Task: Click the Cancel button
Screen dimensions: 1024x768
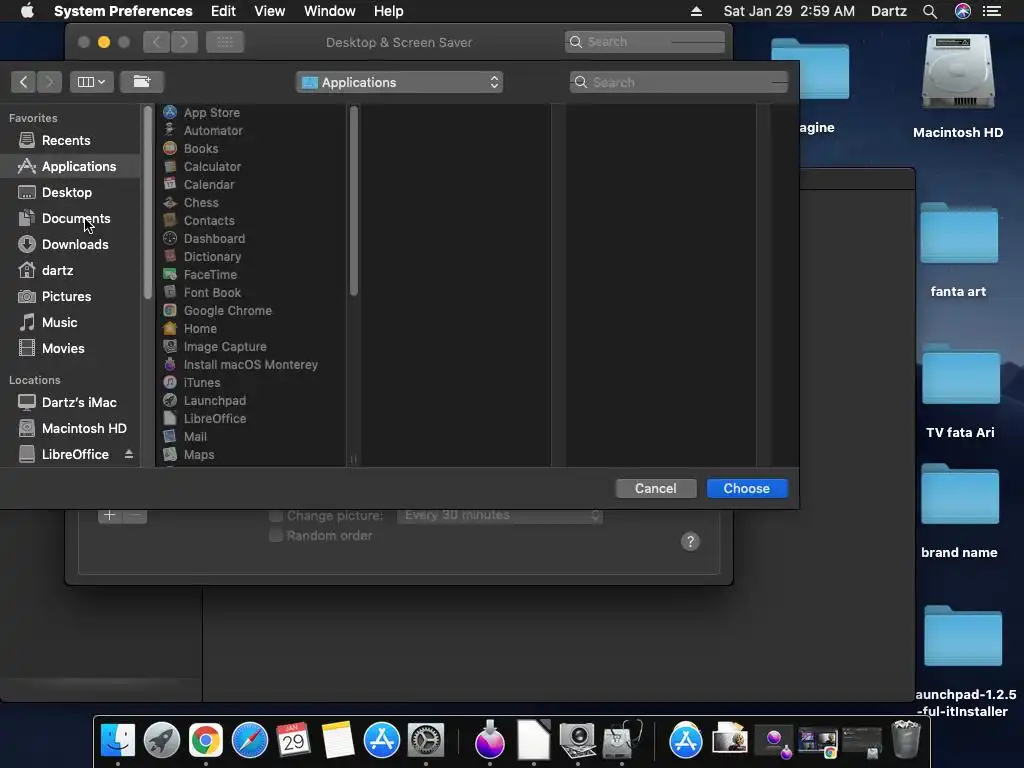Action: tap(656, 488)
